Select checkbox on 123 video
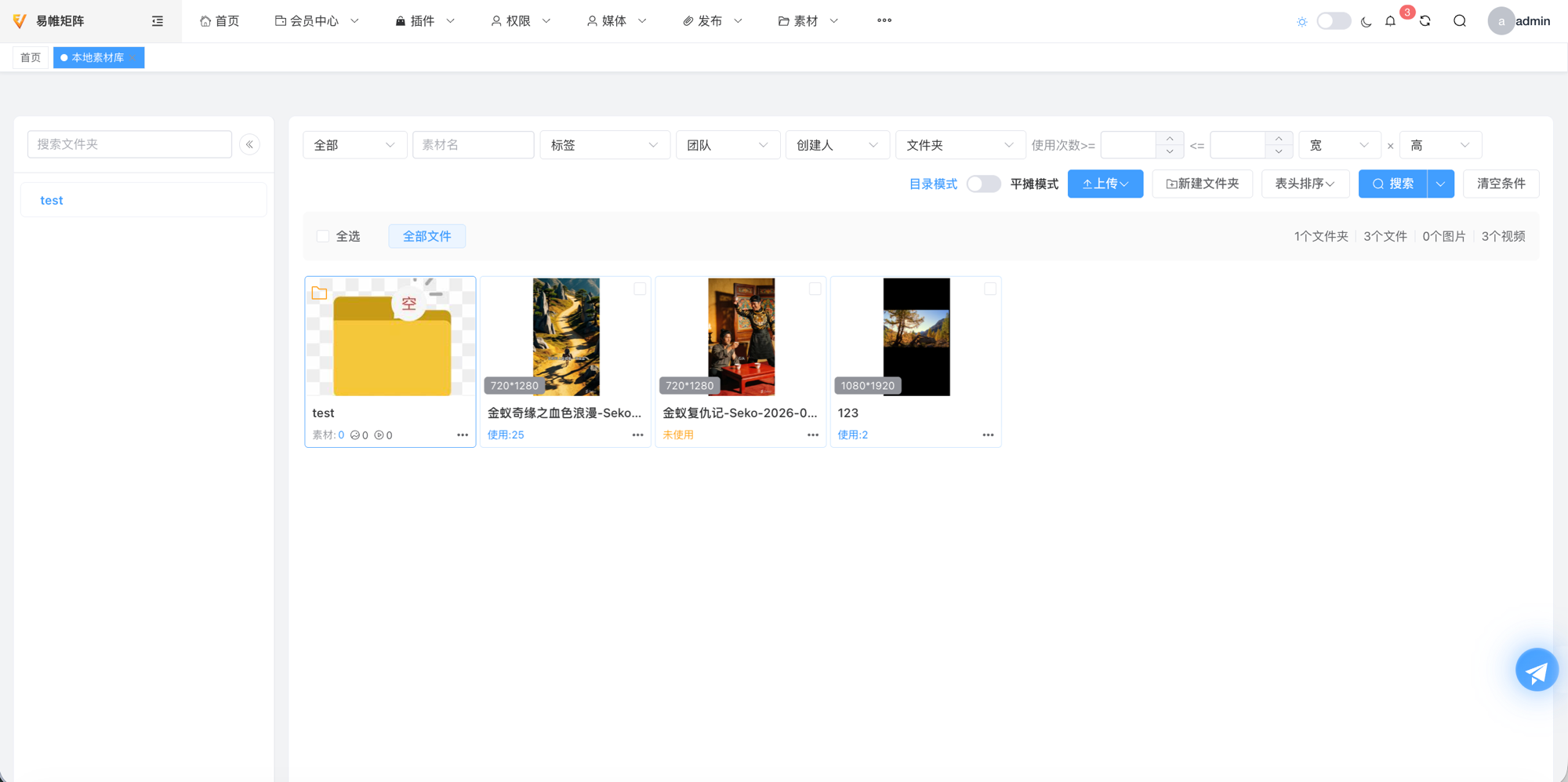1568x782 pixels. [x=990, y=289]
